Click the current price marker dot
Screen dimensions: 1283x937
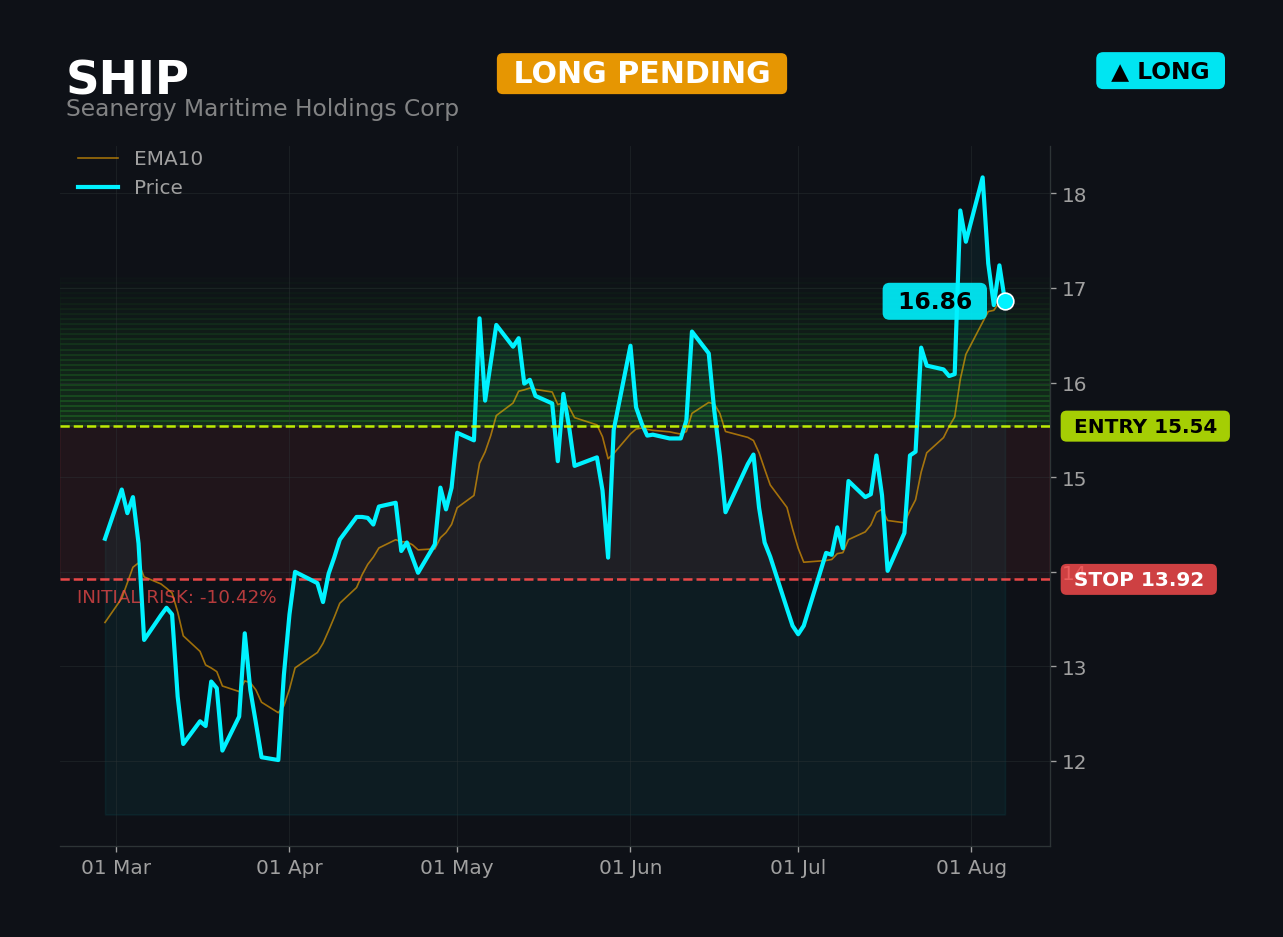click(x=1005, y=301)
